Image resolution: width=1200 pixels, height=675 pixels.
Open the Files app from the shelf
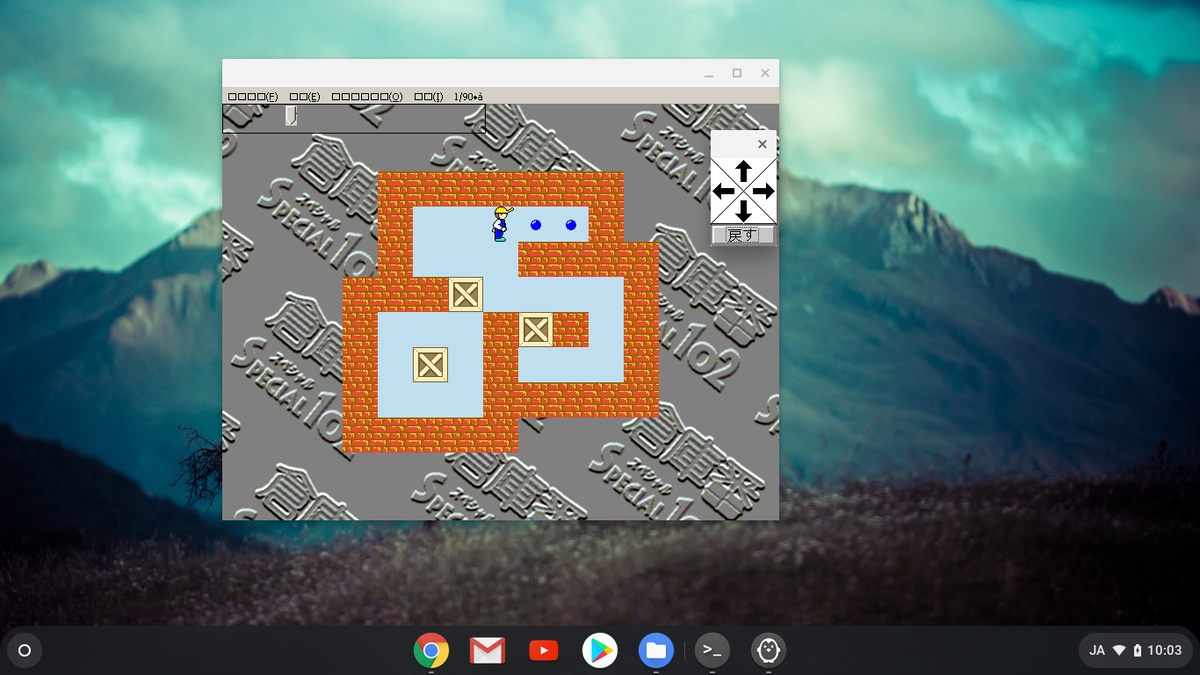tap(656, 651)
